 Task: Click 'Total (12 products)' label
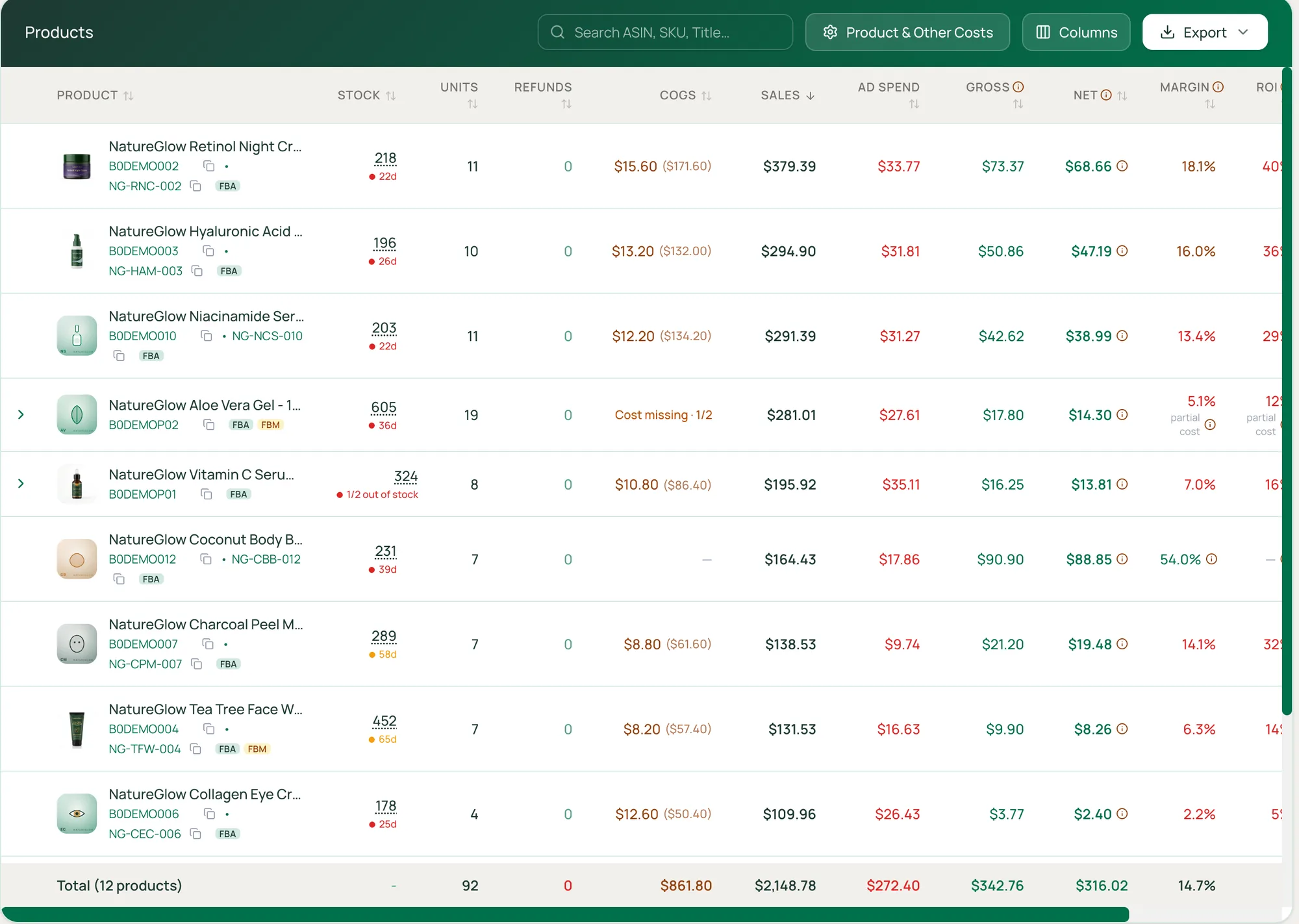pos(120,885)
